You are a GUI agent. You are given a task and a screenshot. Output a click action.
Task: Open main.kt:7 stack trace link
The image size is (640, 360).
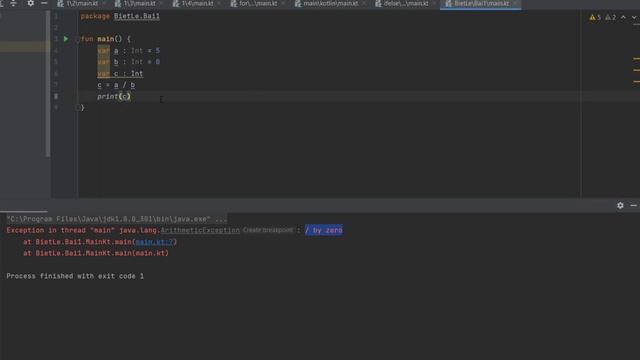[x=154, y=242]
